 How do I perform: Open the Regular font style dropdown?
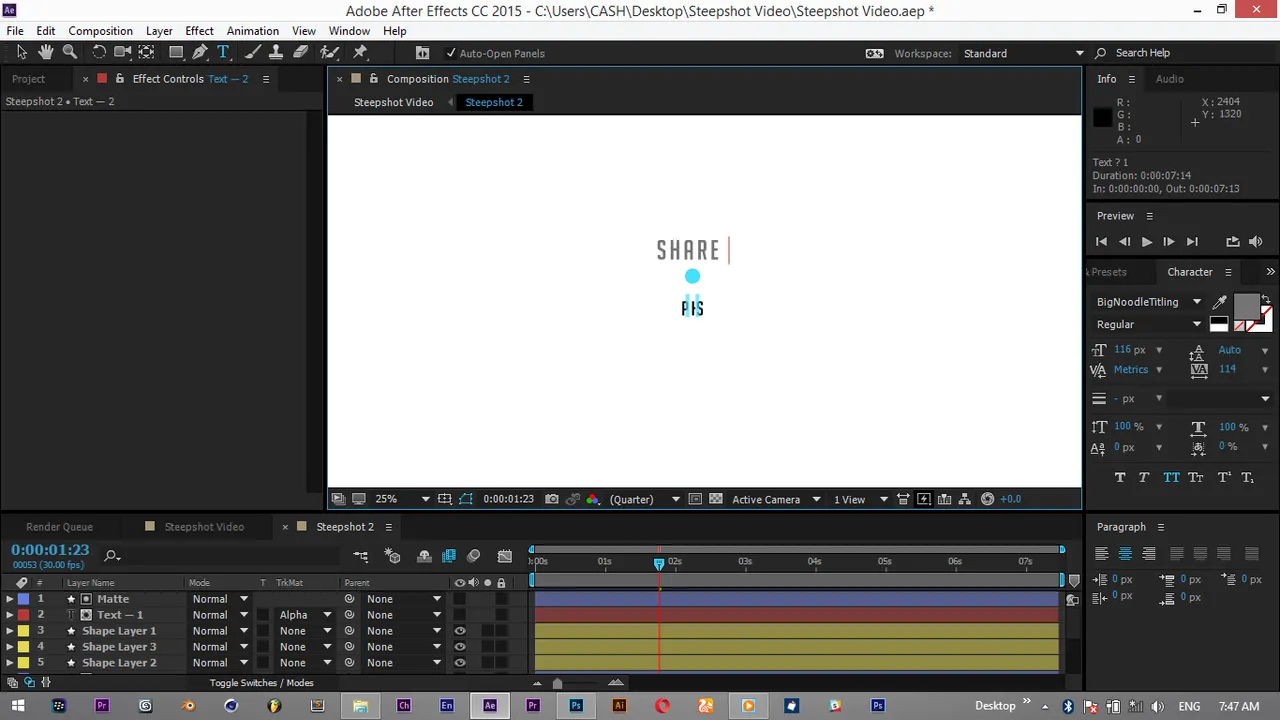1148,324
